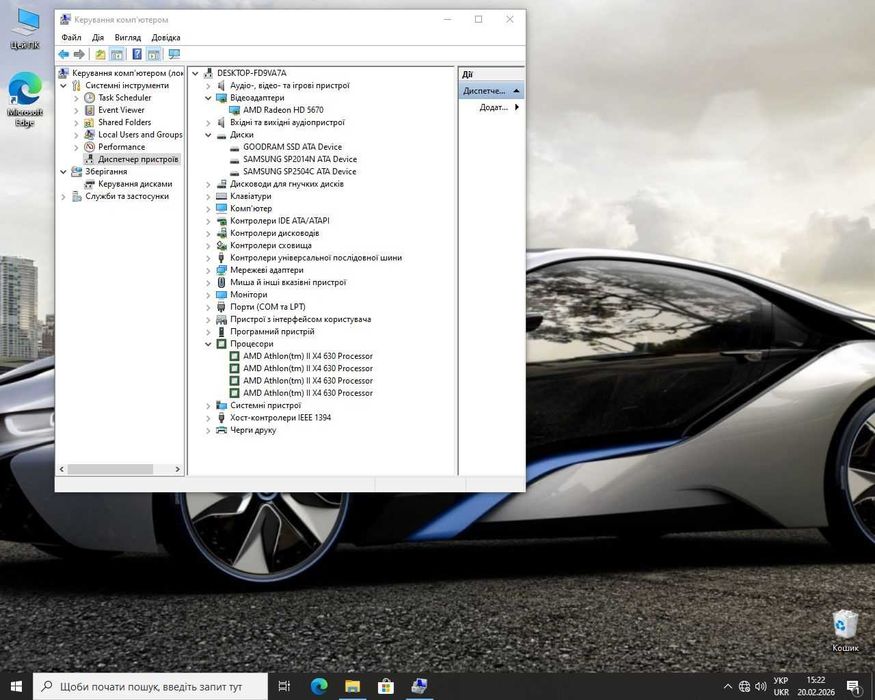Viewport: 875px width, 700px height.
Task: Select SAMSUNG SP2504C ATA Device
Action: pos(299,171)
